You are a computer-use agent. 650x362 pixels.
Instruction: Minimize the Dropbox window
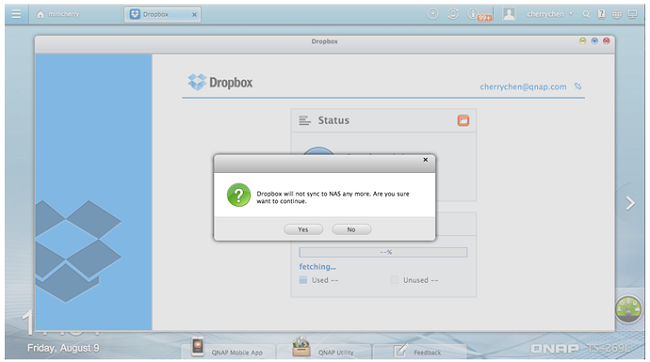(x=582, y=41)
